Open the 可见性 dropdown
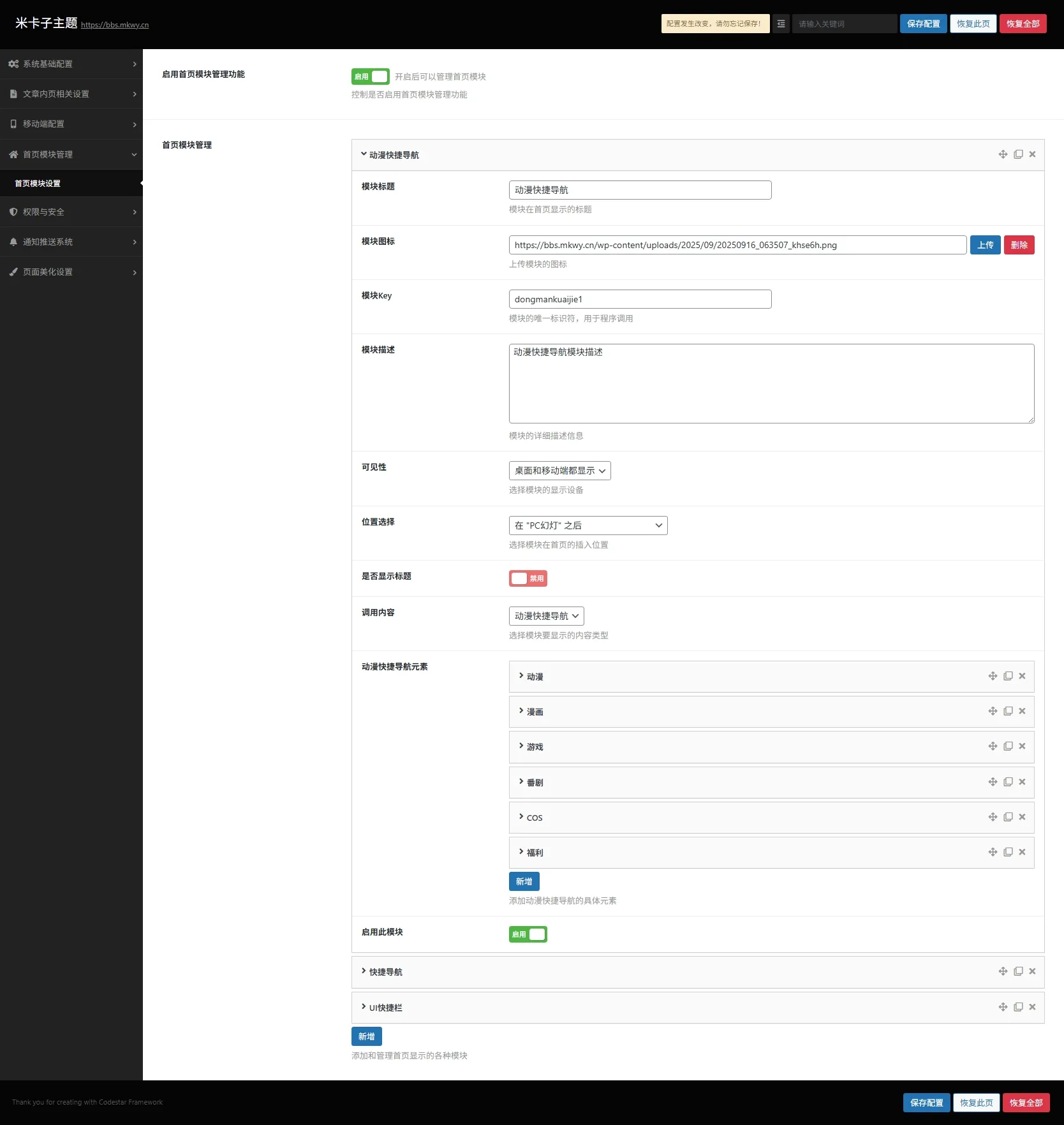The image size is (1064, 1125). click(x=559, y=471)
